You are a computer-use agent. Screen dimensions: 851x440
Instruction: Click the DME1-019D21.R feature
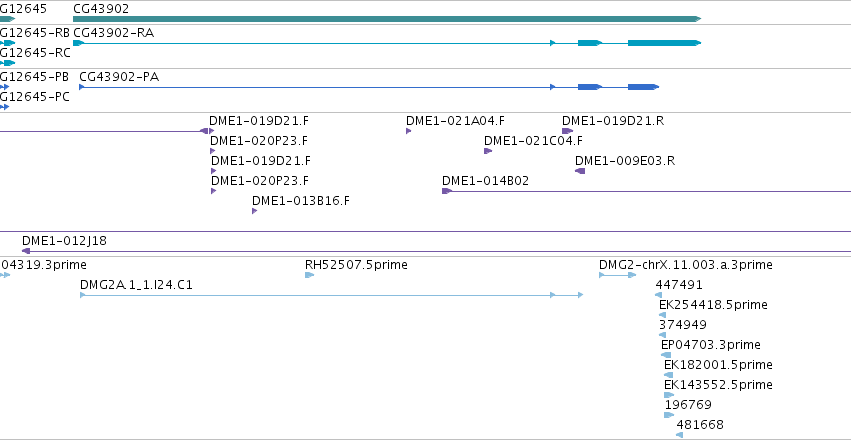pyautogui.click(x=567, y=131)
